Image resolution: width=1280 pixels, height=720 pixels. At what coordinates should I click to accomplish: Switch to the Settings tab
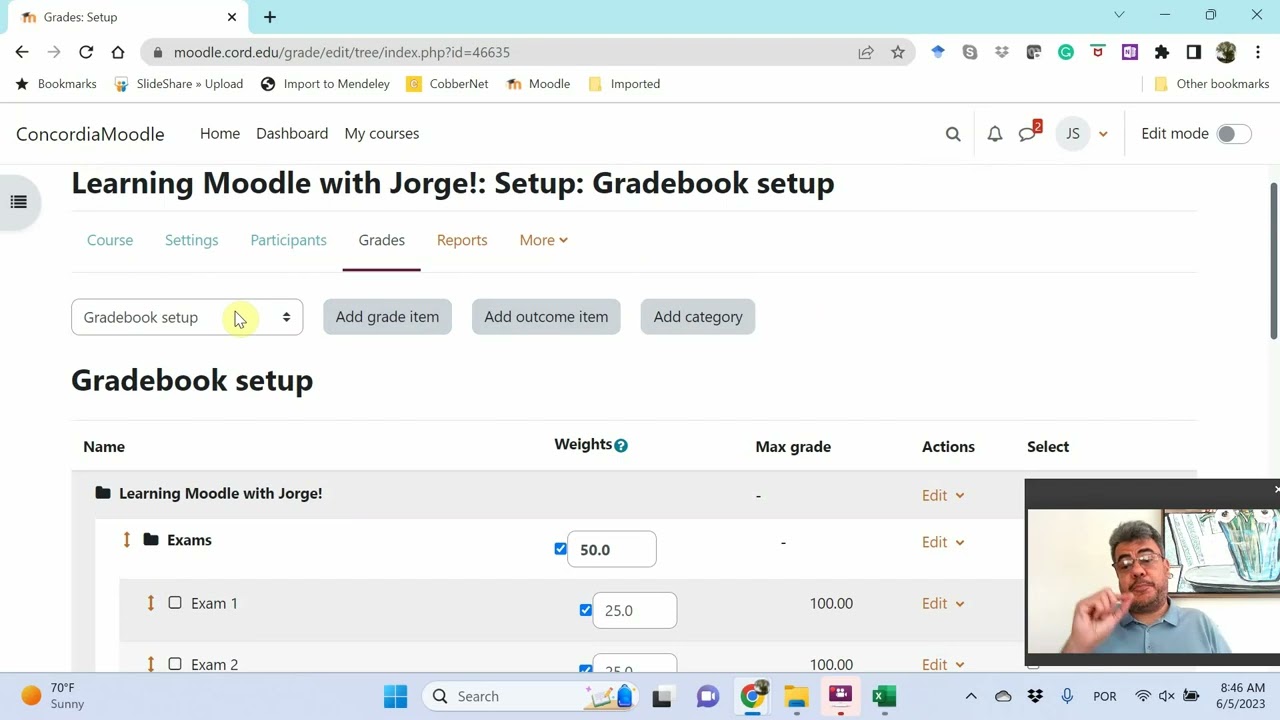191,240
